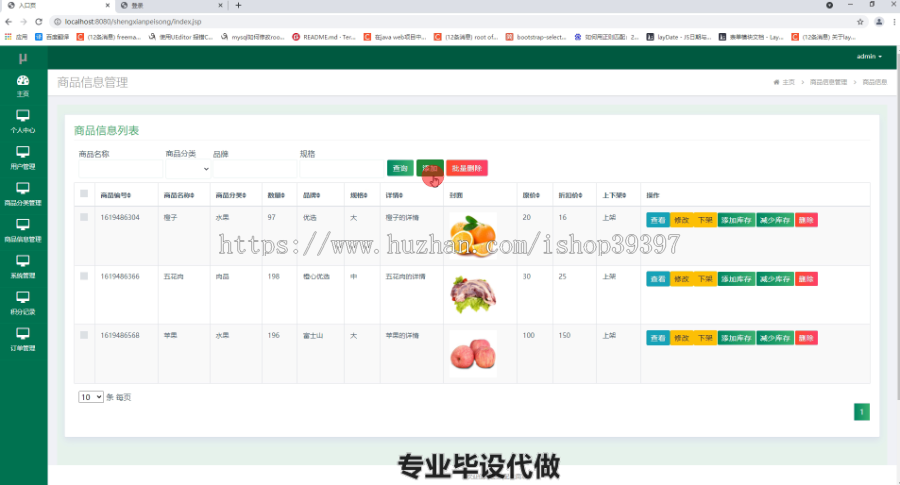The height and width of the screenshot is (485, 900).
Task: Close the 登录 browser tab
Action: [x=220, y=5]
